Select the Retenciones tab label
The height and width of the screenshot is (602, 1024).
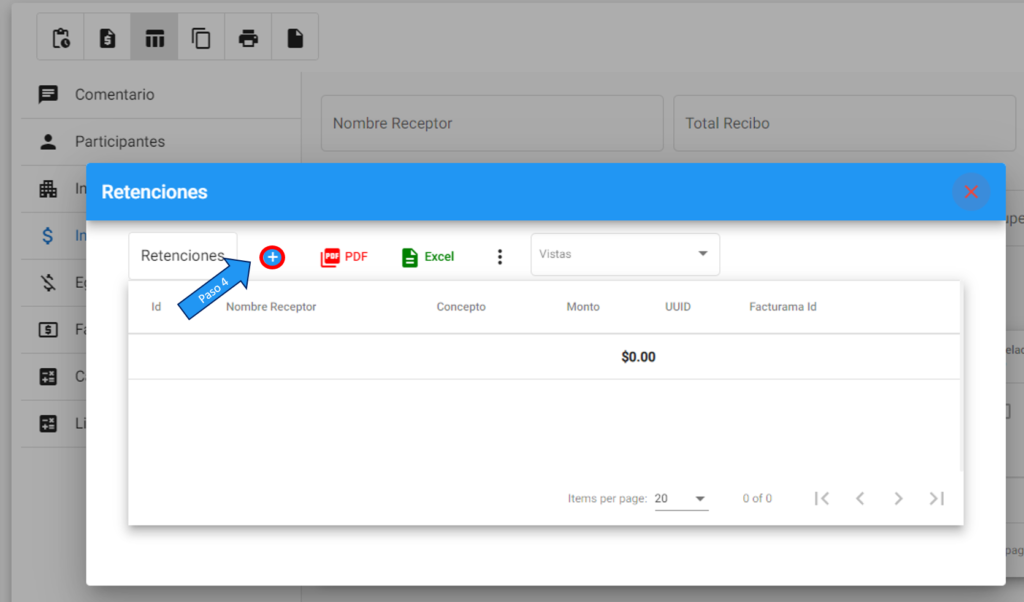coord(182,255)
